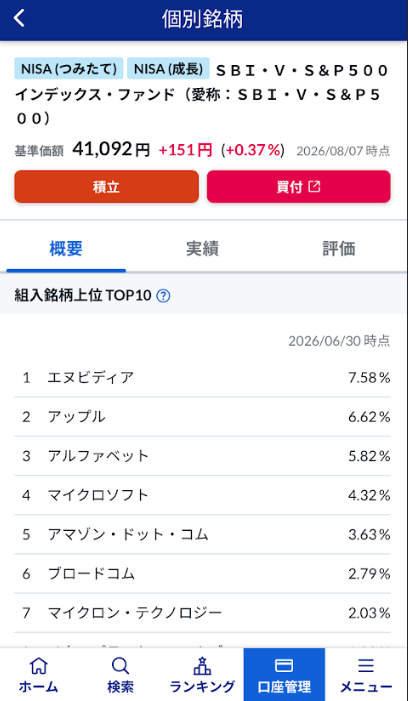The width and height of the screenshot is (408, 701).
Task: Tap the back arrow in header
Action: [19, 19]
